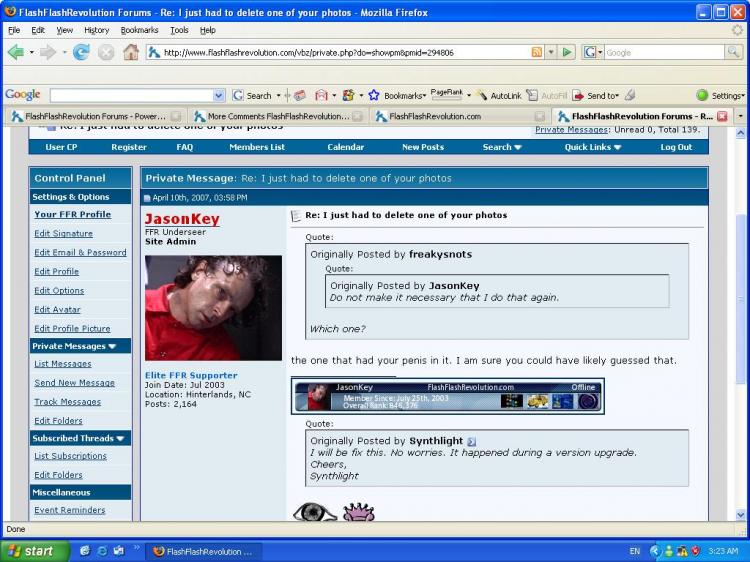The width and height of the screenshot is (750, 562).
Task: Click the page scrollbar down arrow
Action: (741, 515)
